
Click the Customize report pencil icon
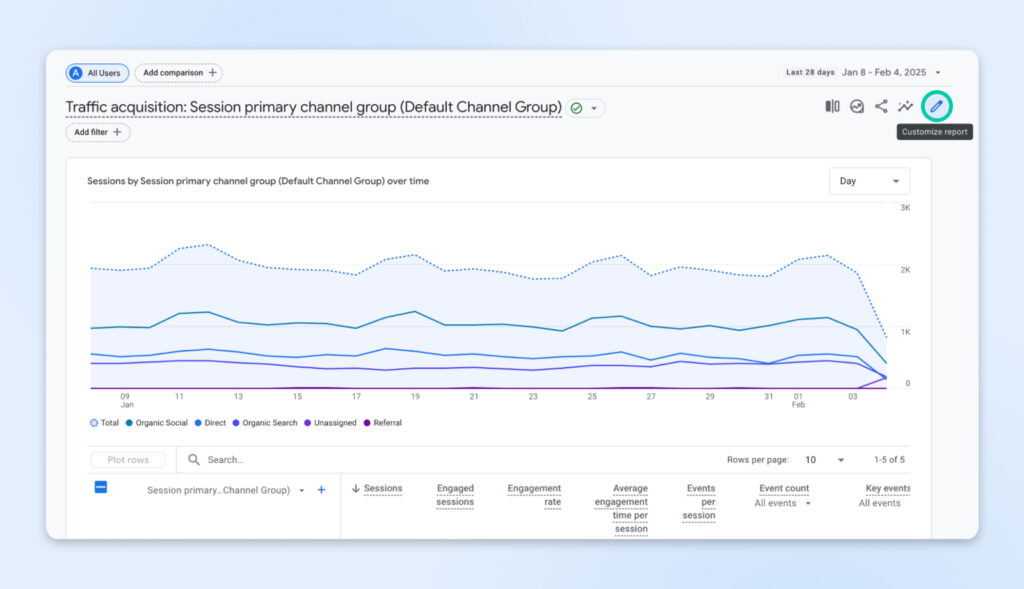tap(936, 106)
